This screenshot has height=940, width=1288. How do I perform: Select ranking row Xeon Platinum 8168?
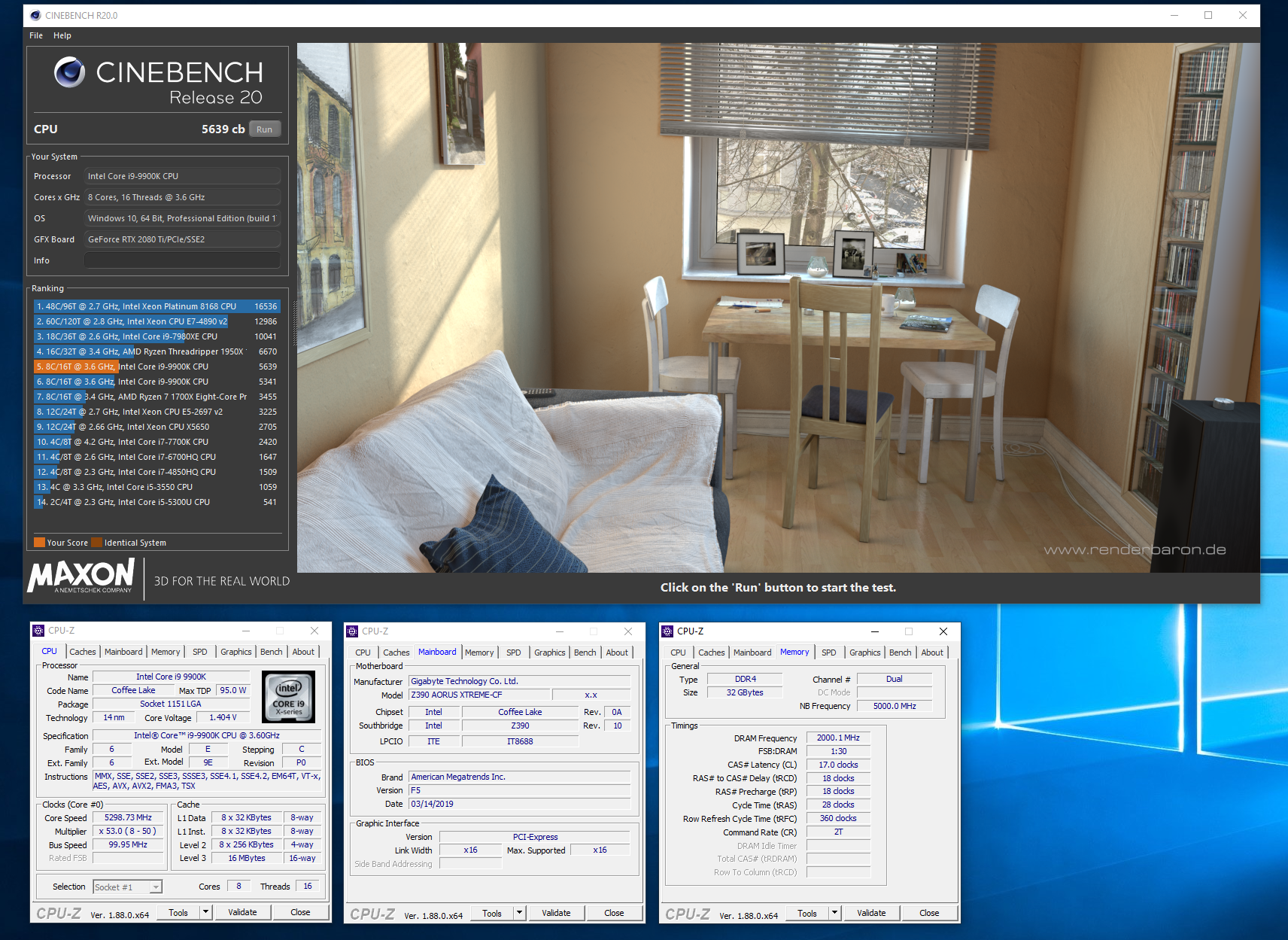157,306
